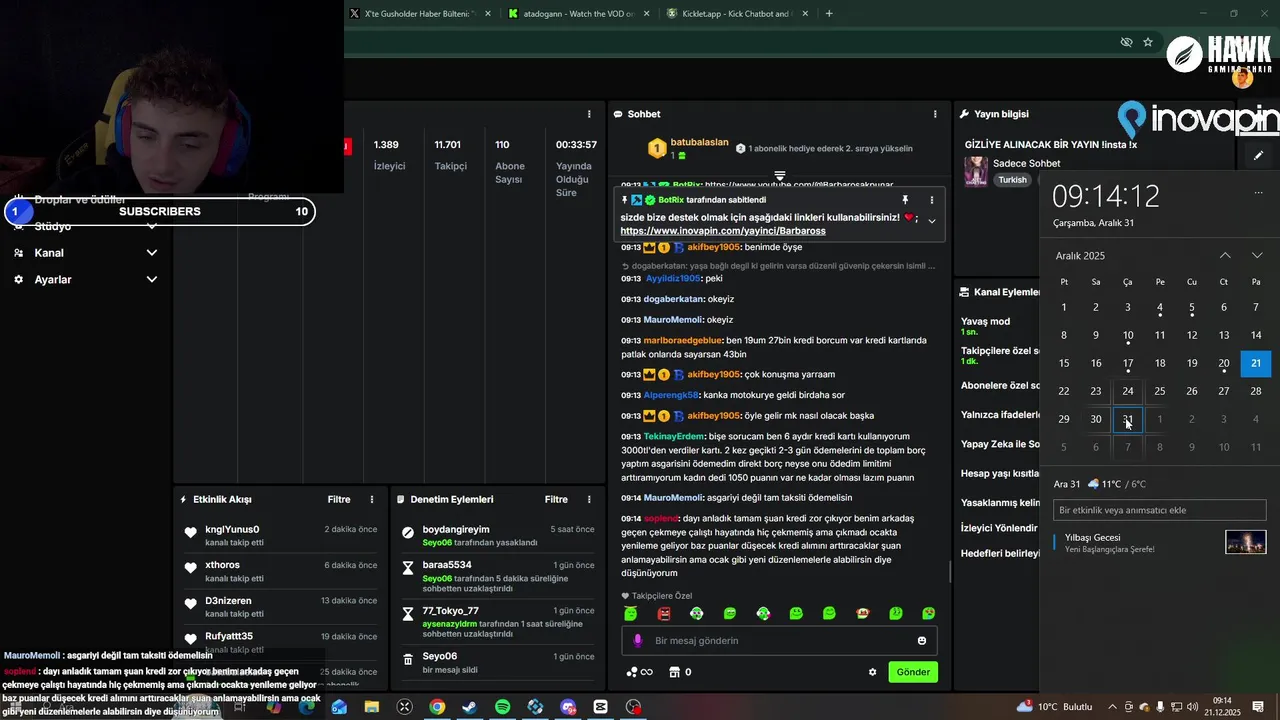Open the stats panel three-dot menu
This screenshot has height=720, width=1280.
[589, 114]
